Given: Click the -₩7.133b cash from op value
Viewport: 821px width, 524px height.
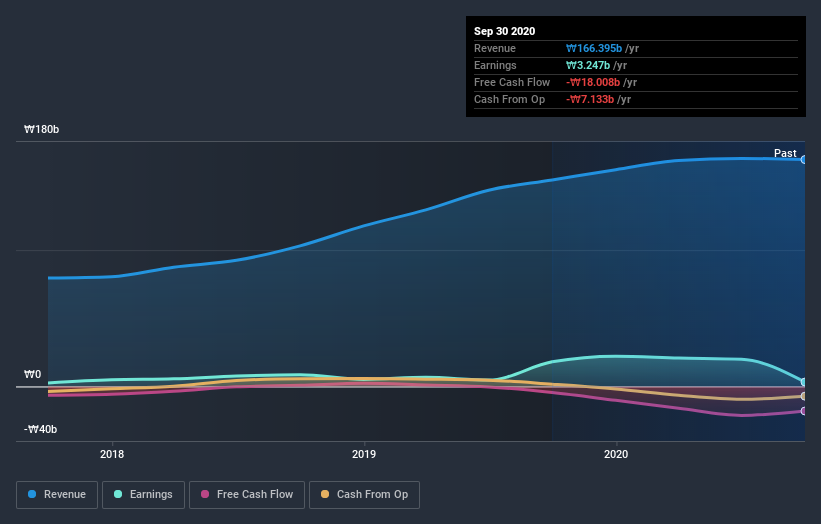Looking at the screenshot, I should pyautogui.click(x=590, y=99).
